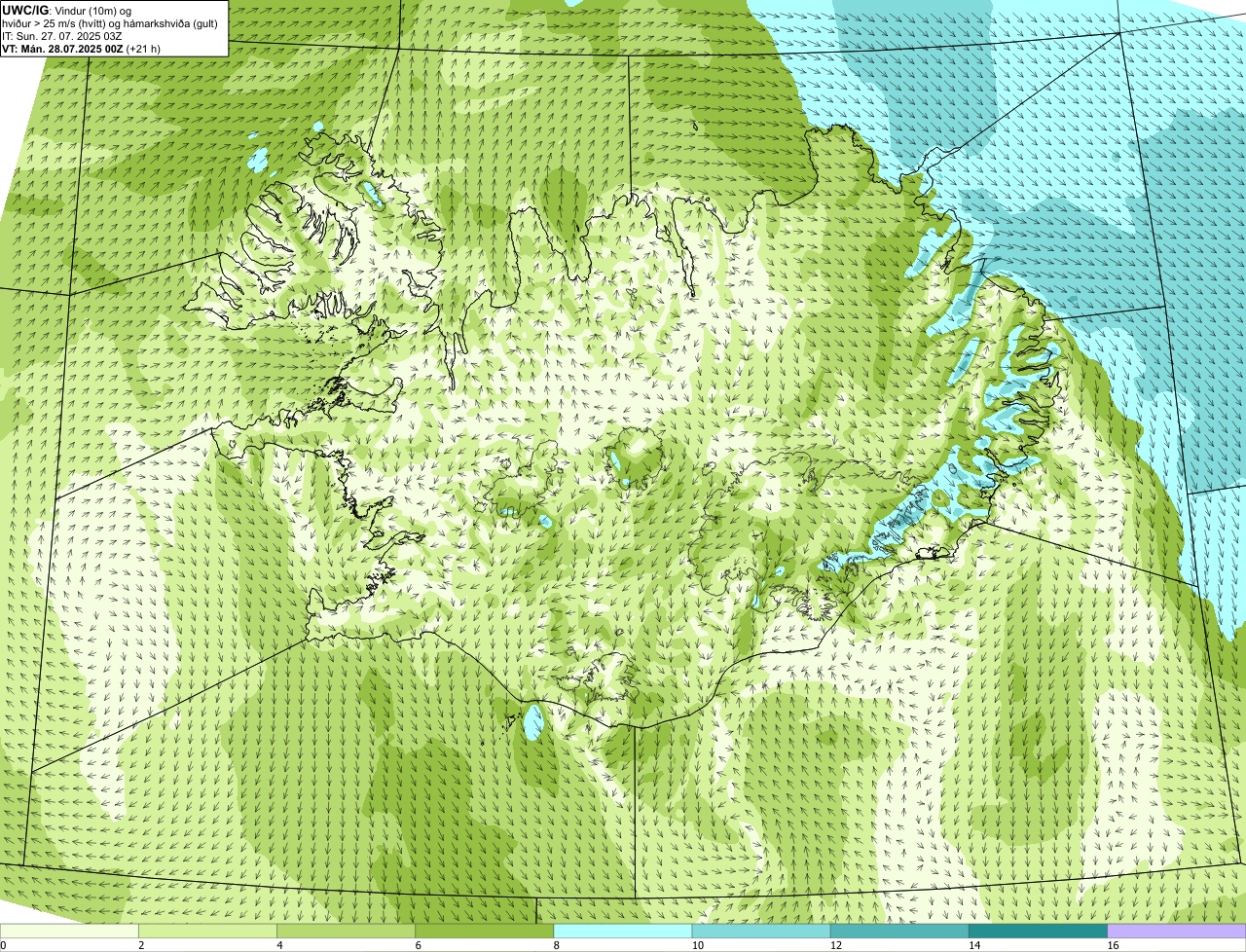Click the legend scale label '10'

[x=697, y=945]
